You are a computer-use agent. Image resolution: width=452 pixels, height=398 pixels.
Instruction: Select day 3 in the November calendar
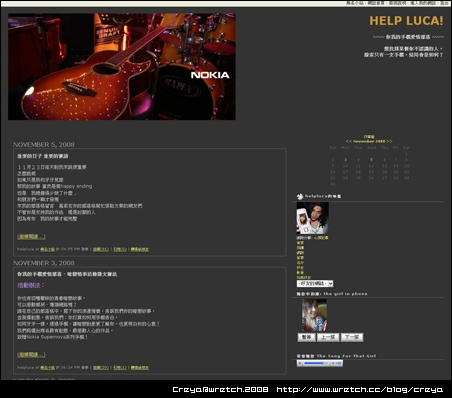346,160
